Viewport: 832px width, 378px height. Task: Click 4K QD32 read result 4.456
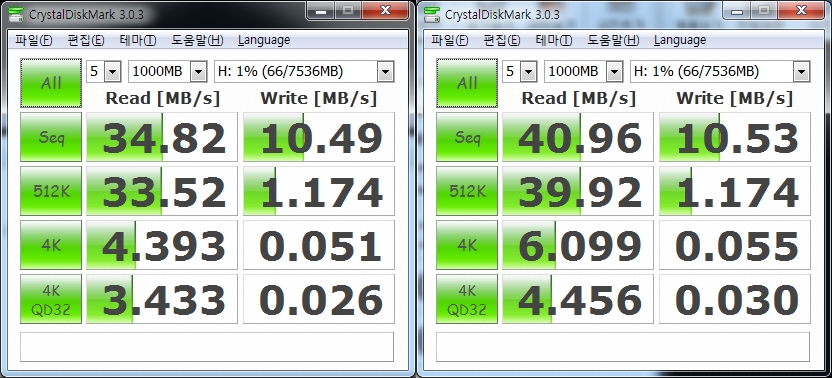coord(578,299)
